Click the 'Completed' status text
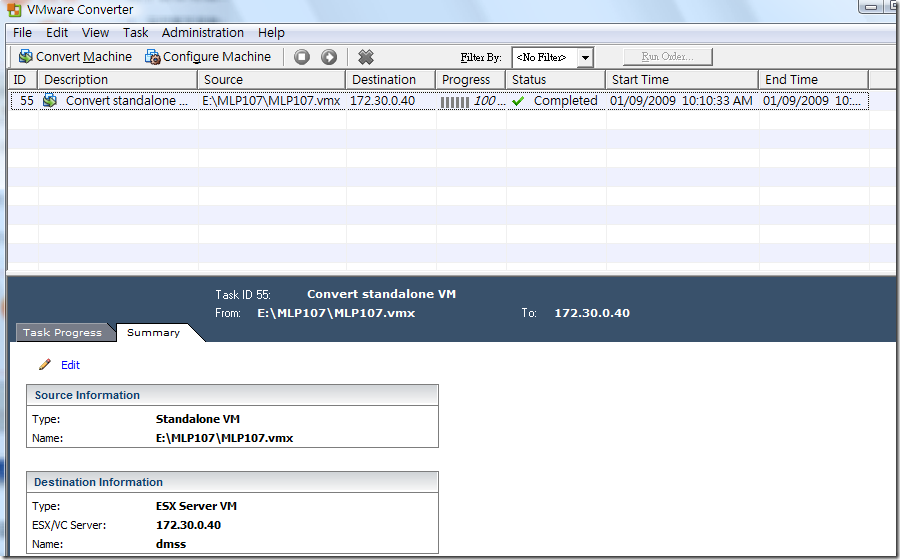 pyautogui.click(x=565, y=101)
